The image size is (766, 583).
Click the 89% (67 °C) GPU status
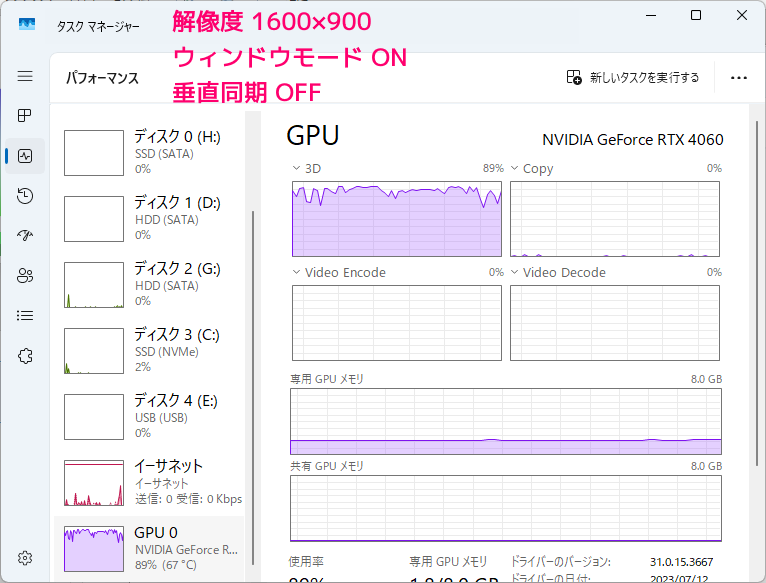point(166,565)
